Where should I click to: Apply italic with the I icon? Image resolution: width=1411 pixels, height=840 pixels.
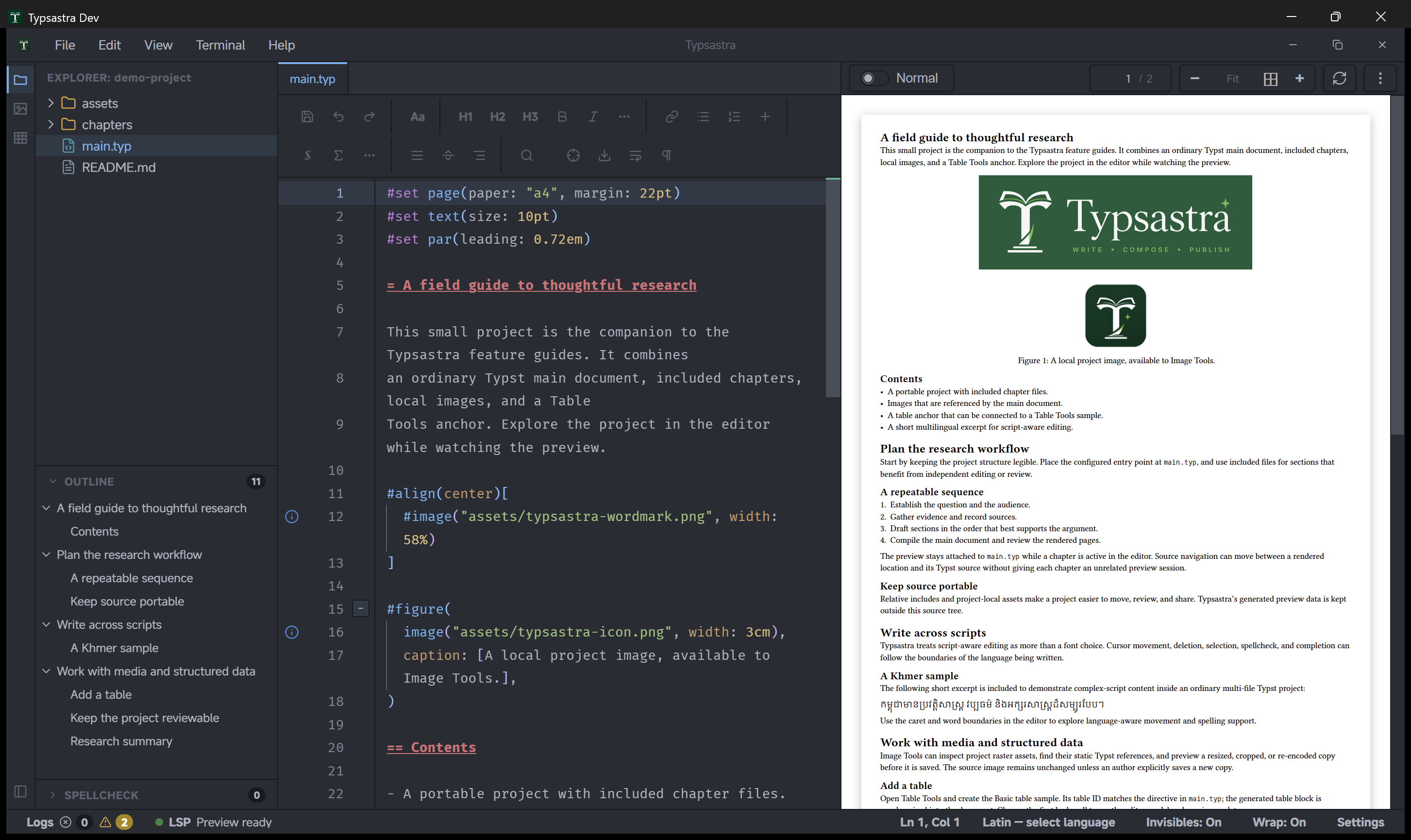tap(592, 117)
